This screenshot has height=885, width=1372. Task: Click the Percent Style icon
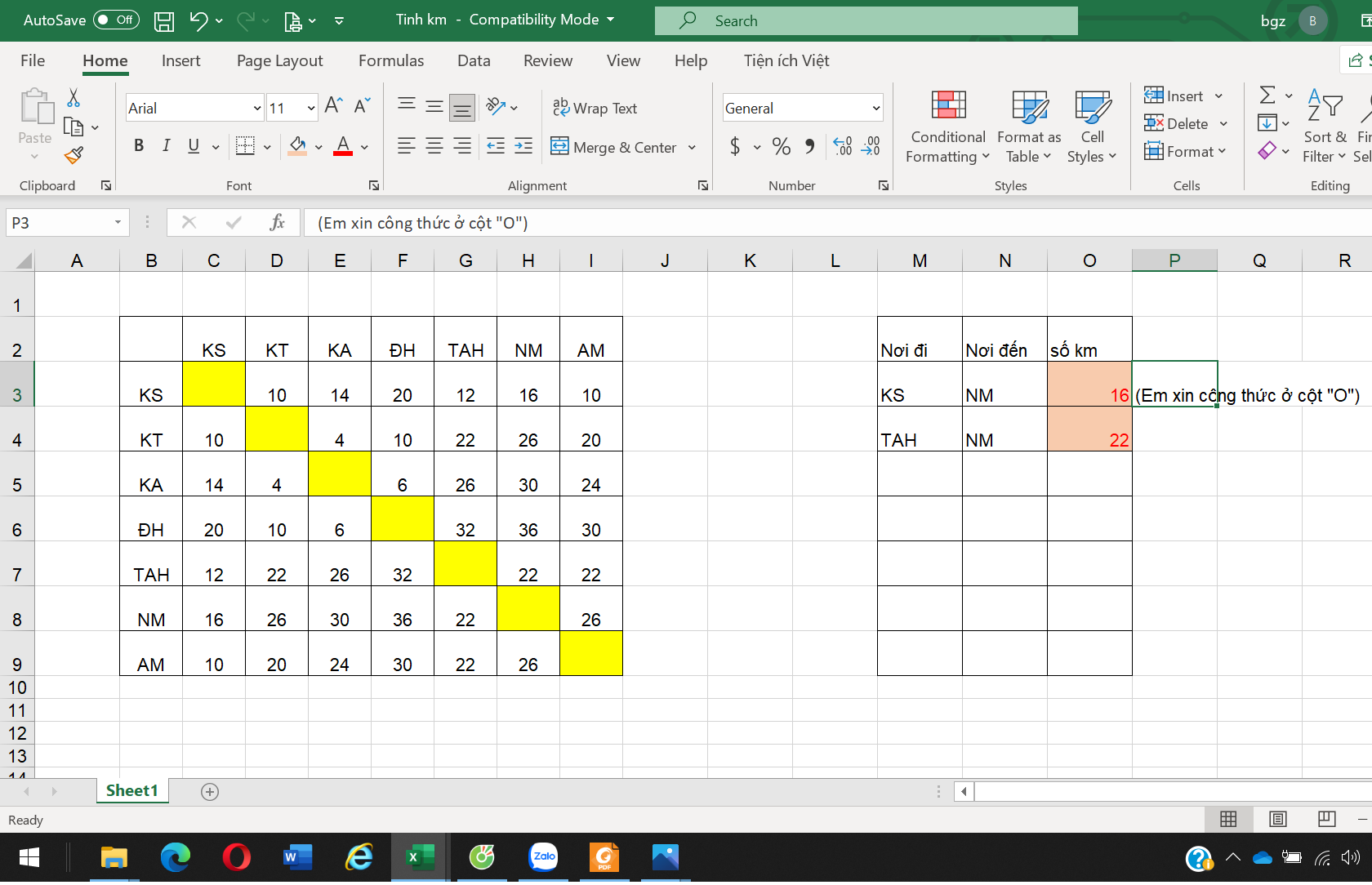(781, 147)
